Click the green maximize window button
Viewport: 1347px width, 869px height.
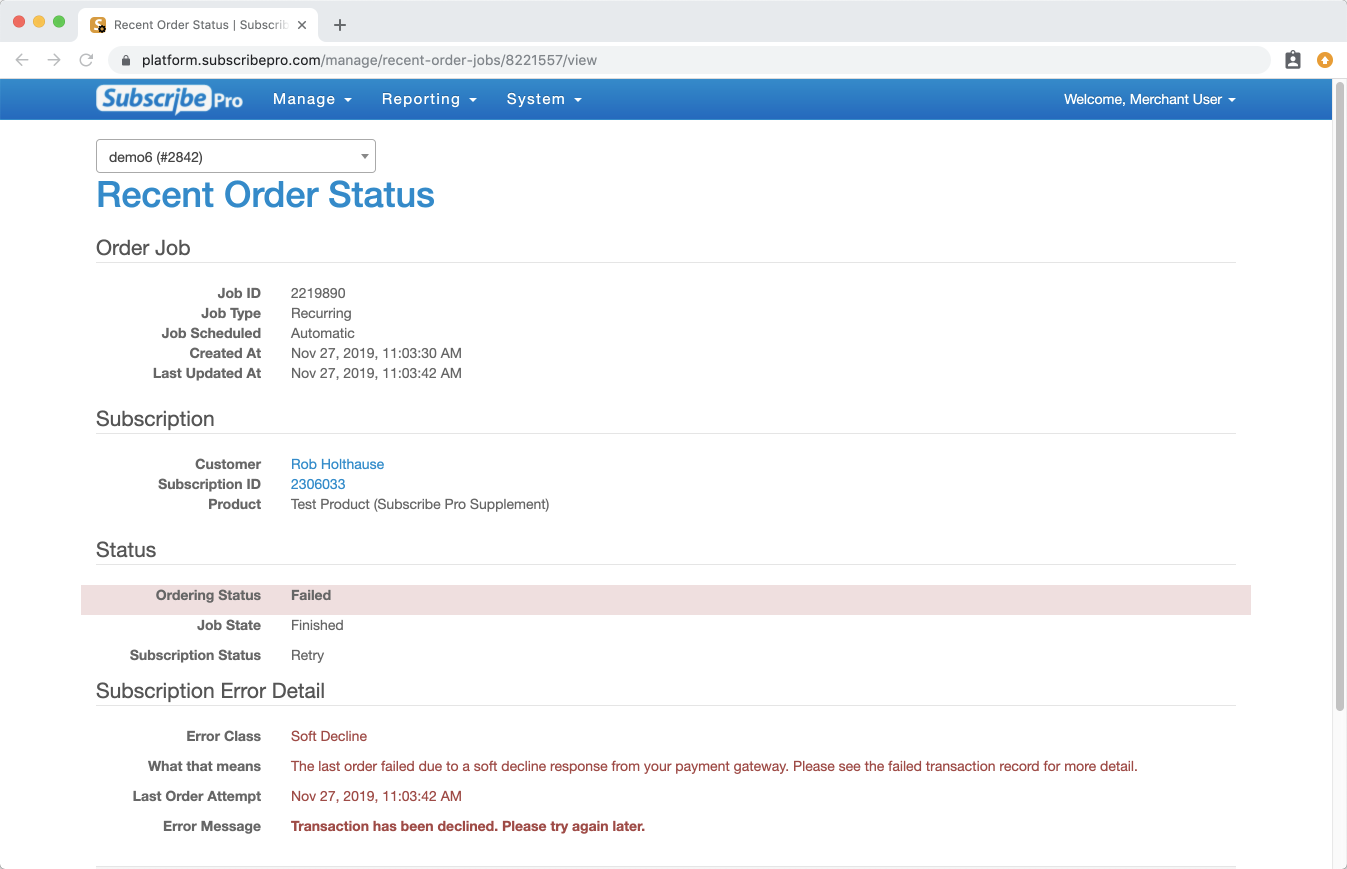point(59,22)
